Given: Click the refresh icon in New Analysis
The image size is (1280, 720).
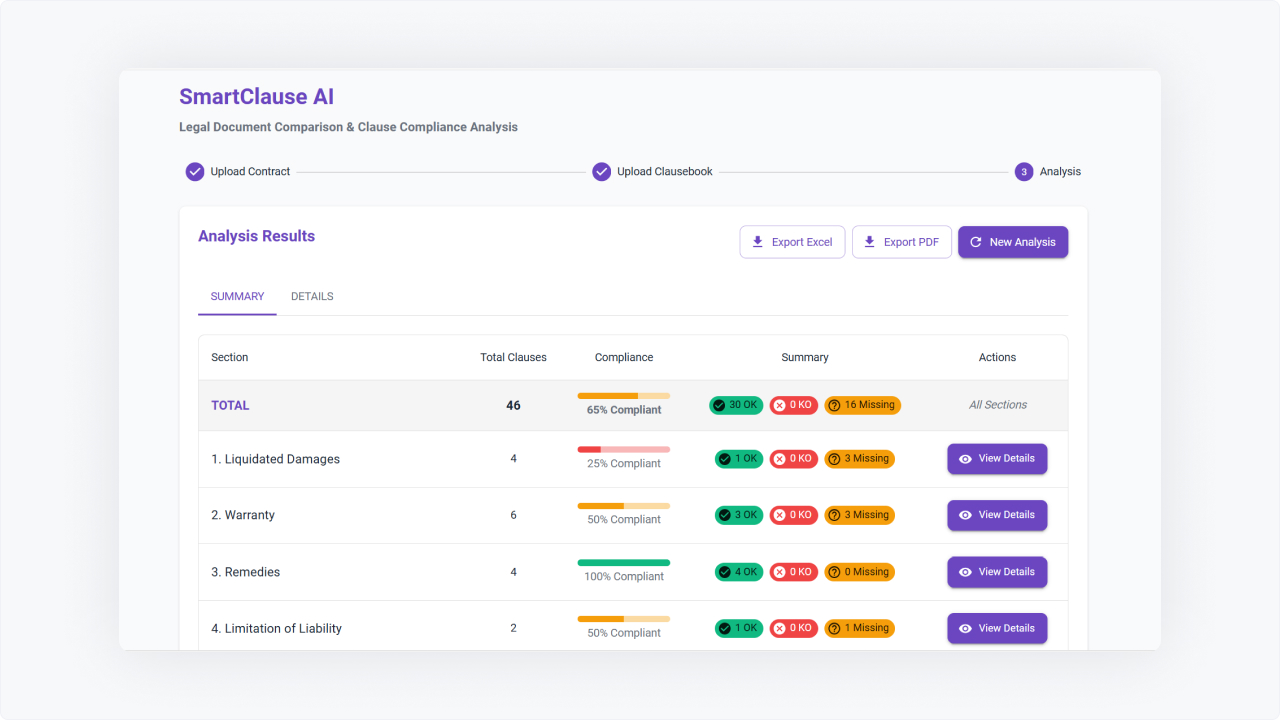Looking at the screenshot, I should point(976,242).
